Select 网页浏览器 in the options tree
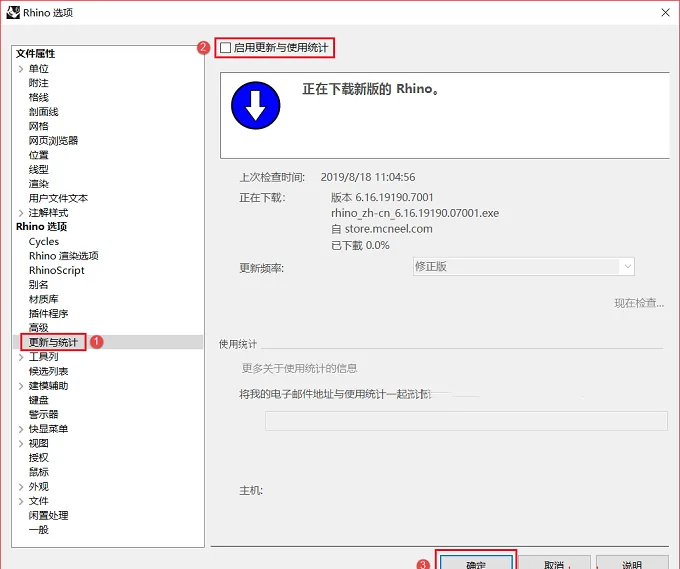This screenshot has height=569, width=680. [53, 141]
